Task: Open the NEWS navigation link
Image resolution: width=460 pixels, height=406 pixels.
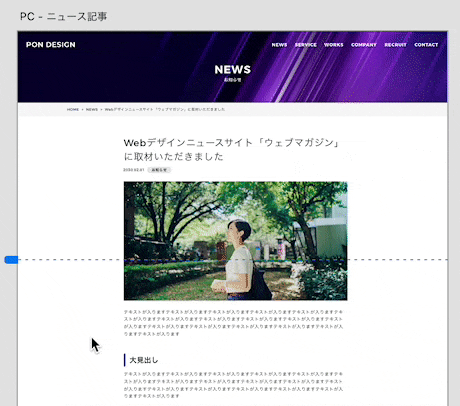Action: tap(279, 45)
